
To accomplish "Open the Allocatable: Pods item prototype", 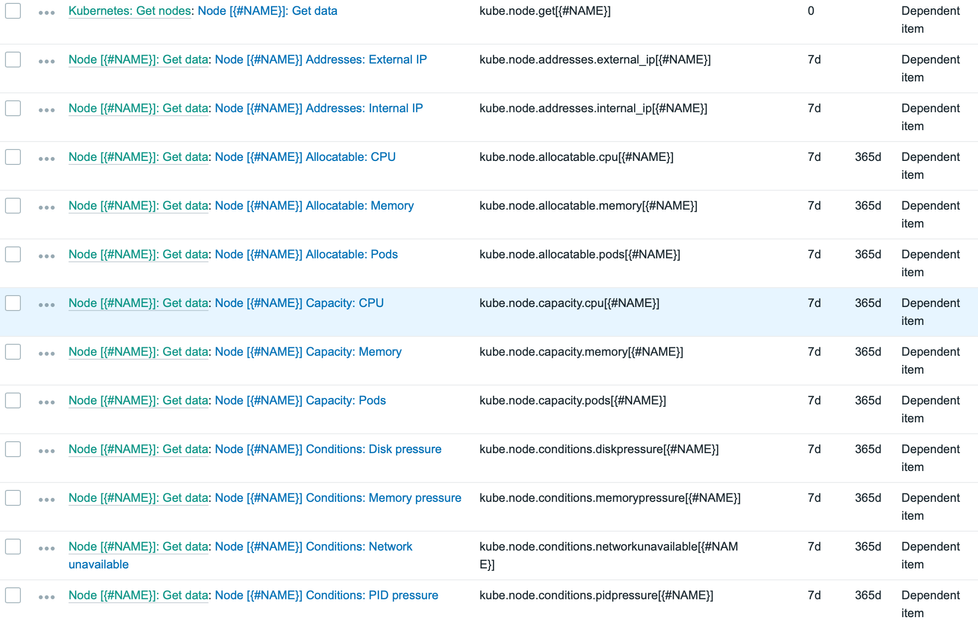I will (306, 254).
